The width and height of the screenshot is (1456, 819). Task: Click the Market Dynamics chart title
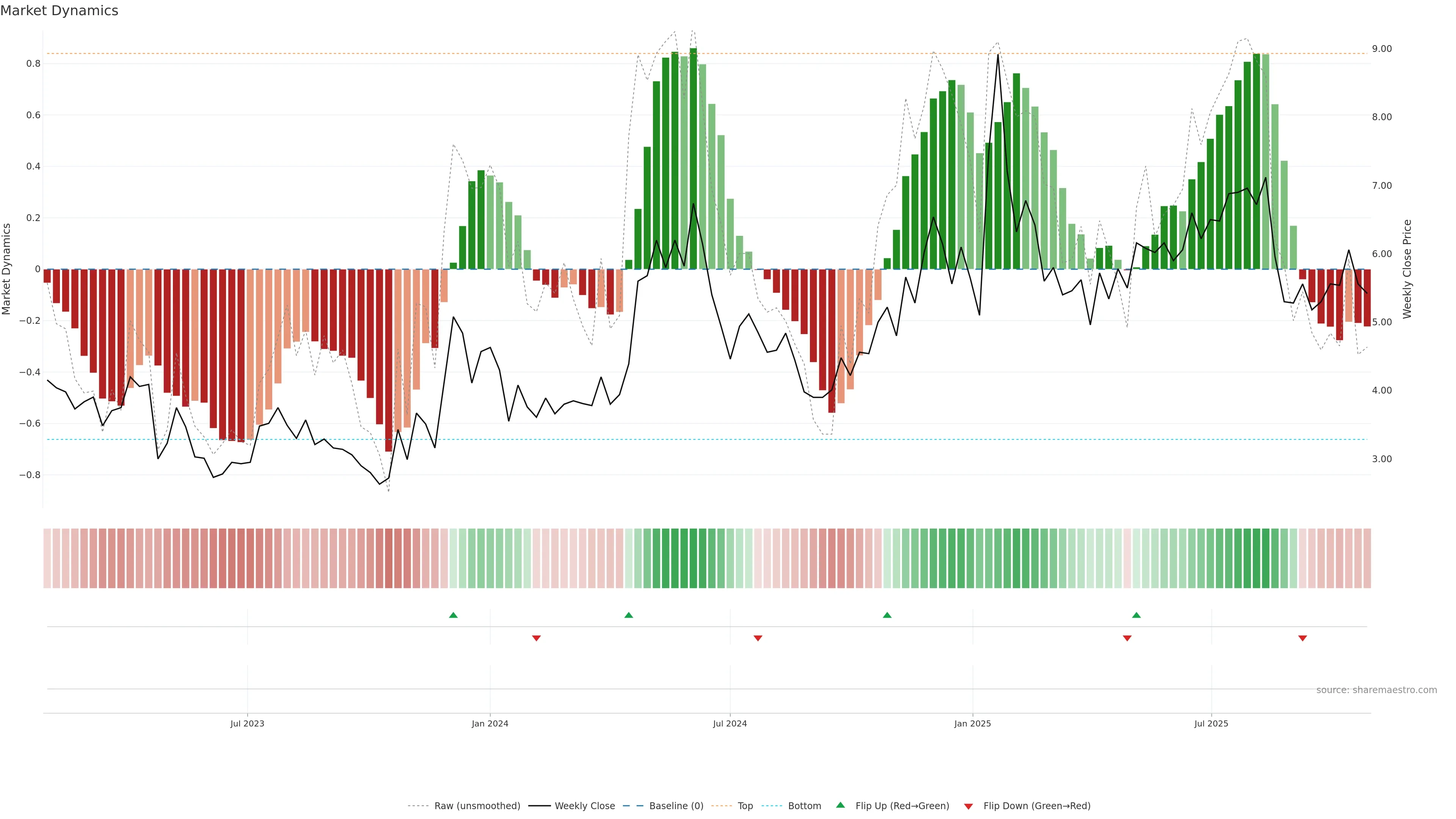point(60,11)
